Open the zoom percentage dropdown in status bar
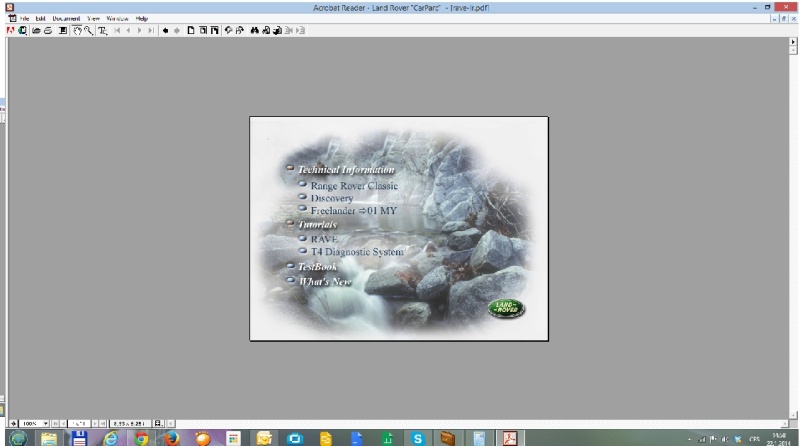The width and height of the screenshot is (800, 446). tap(45, 424)
